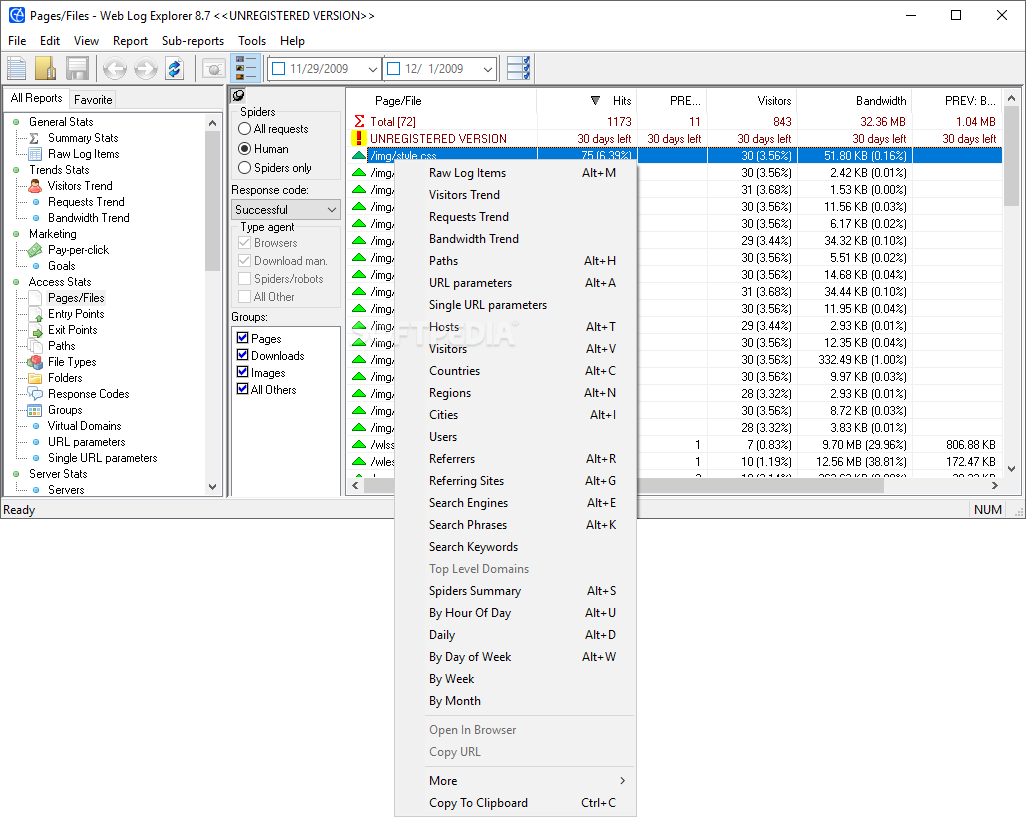This screenshot has width=1026, height=817.
Task: Collapse the Access Stats tree node
Action: pos(16,282)
